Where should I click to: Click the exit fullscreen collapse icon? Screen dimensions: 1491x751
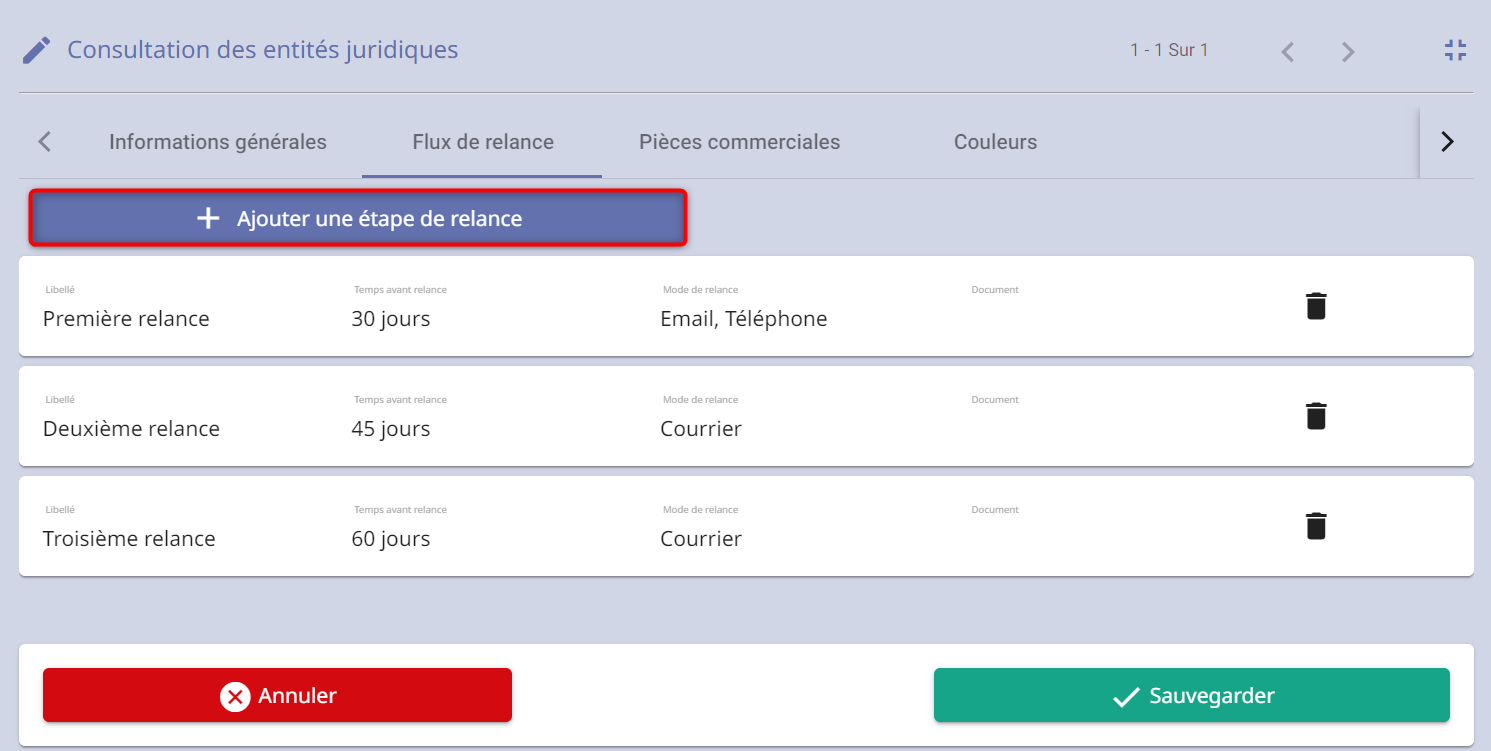[1455, 50]
